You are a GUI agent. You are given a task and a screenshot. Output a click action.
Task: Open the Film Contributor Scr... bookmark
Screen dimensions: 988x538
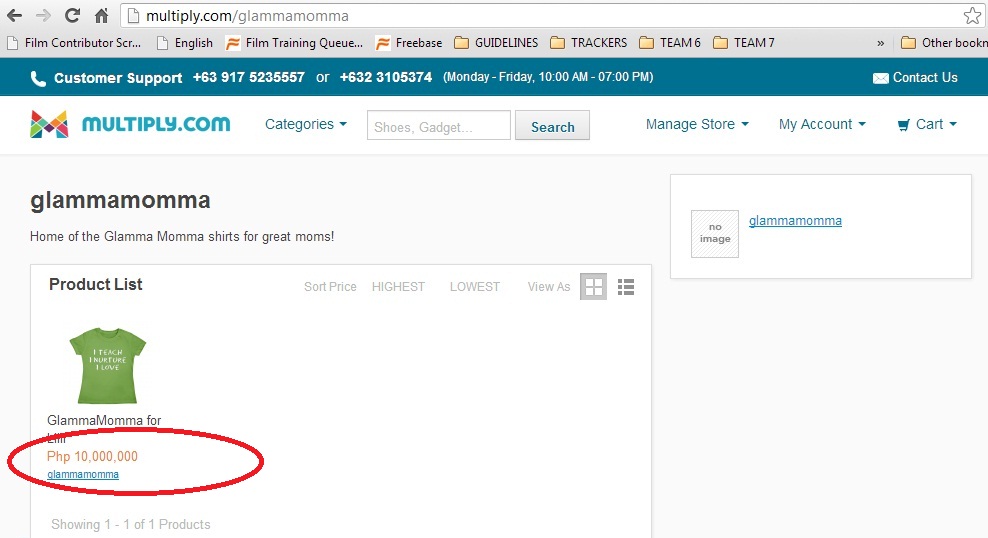[74, 43]
